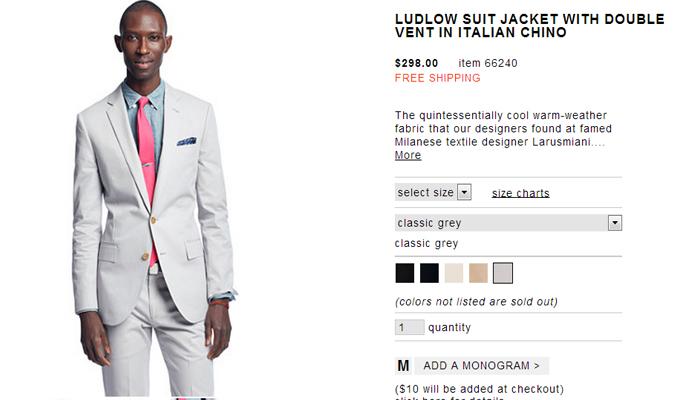Image resolution: width=700 pixels, height=400 pixels.
Task: Click the Ludlow Suit Jacket product title
Action: (529, 26)
